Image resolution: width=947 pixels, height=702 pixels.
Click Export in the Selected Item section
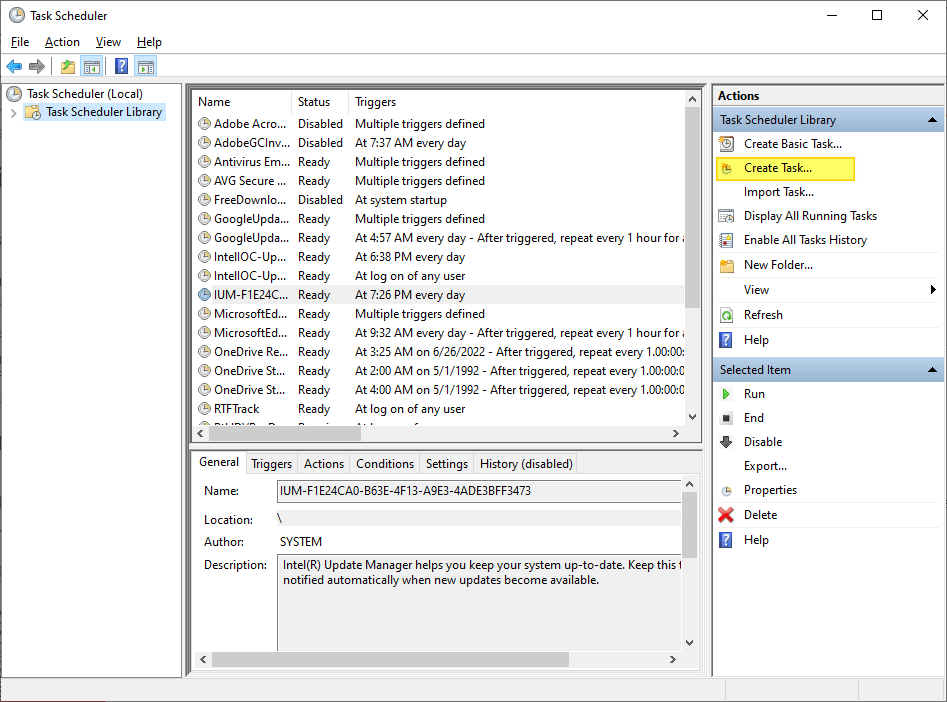[766, 465]
